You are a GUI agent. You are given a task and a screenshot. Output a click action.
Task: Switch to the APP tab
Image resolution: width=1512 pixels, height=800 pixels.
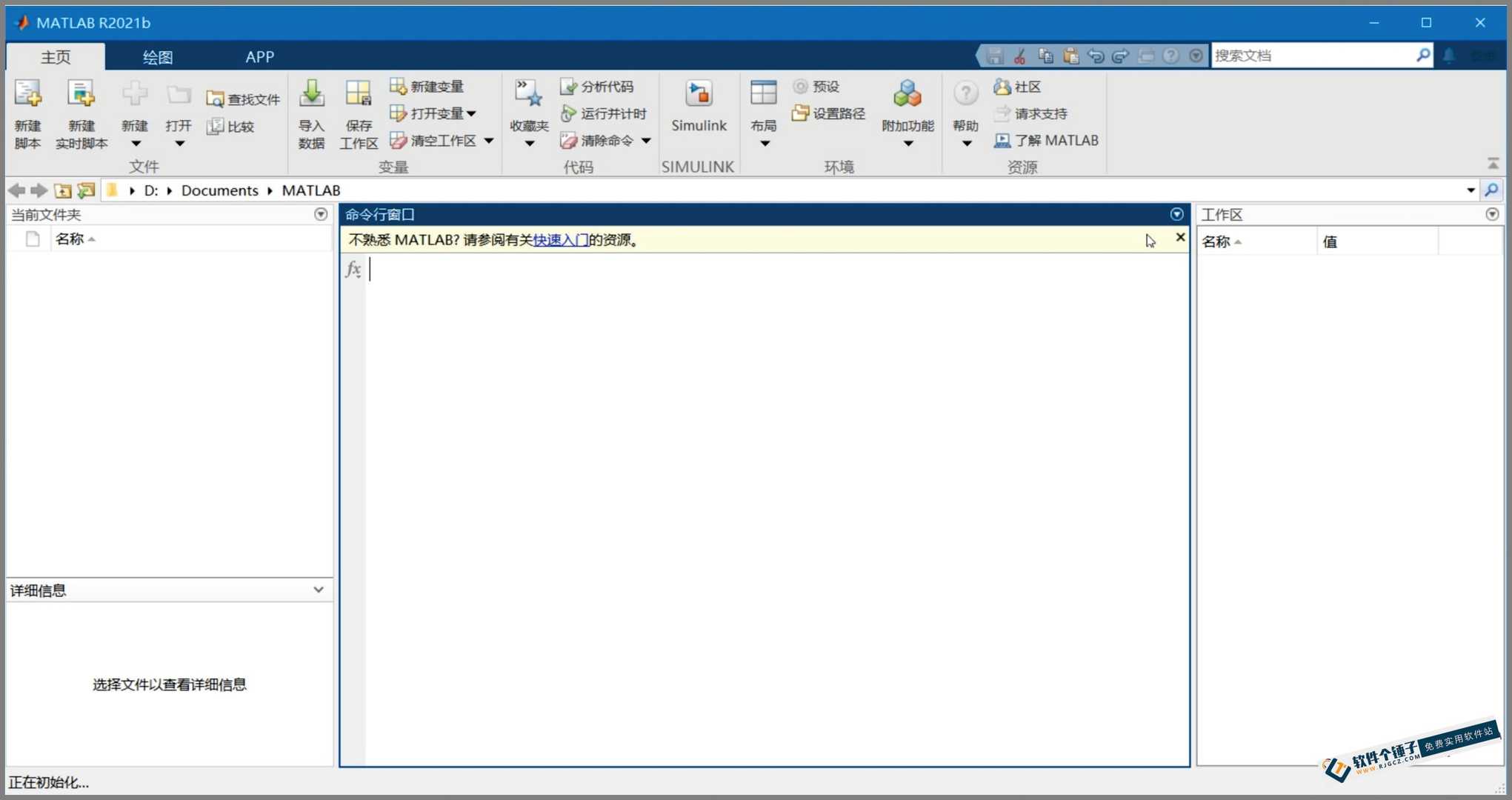(x=260, y=57)
